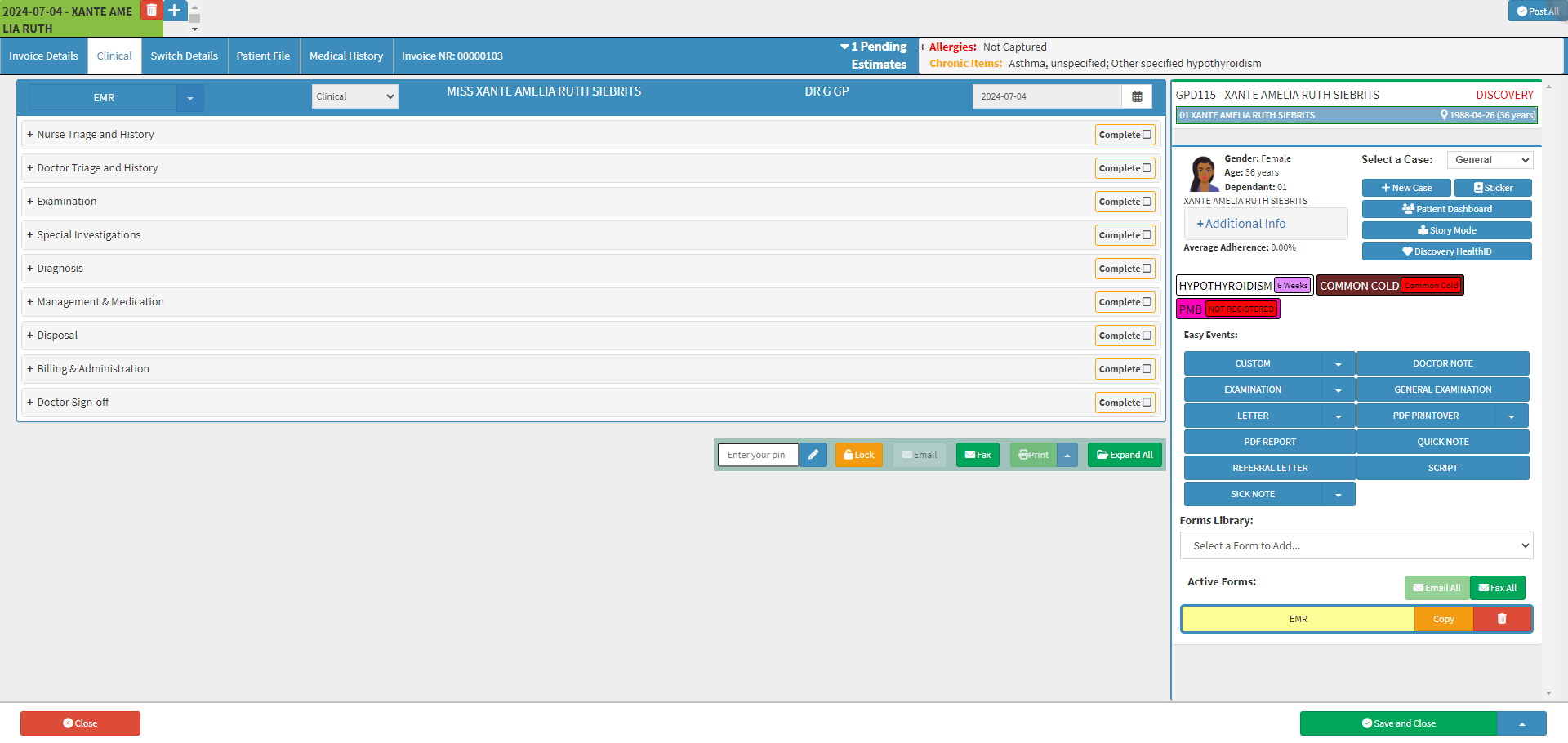Click the pencil sign icon beside the pin field
The image size is (1568, 743).
coord(813,455)
